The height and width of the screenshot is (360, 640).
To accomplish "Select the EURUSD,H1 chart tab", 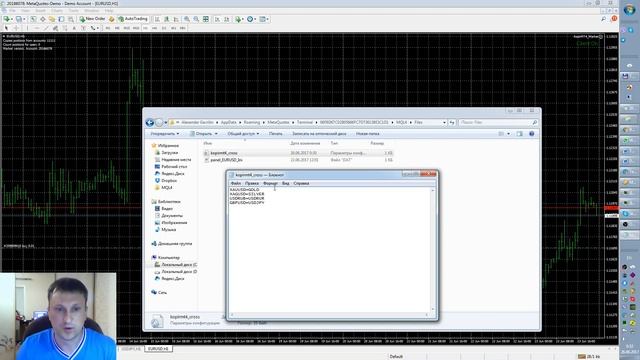I will tap(158, 349).
